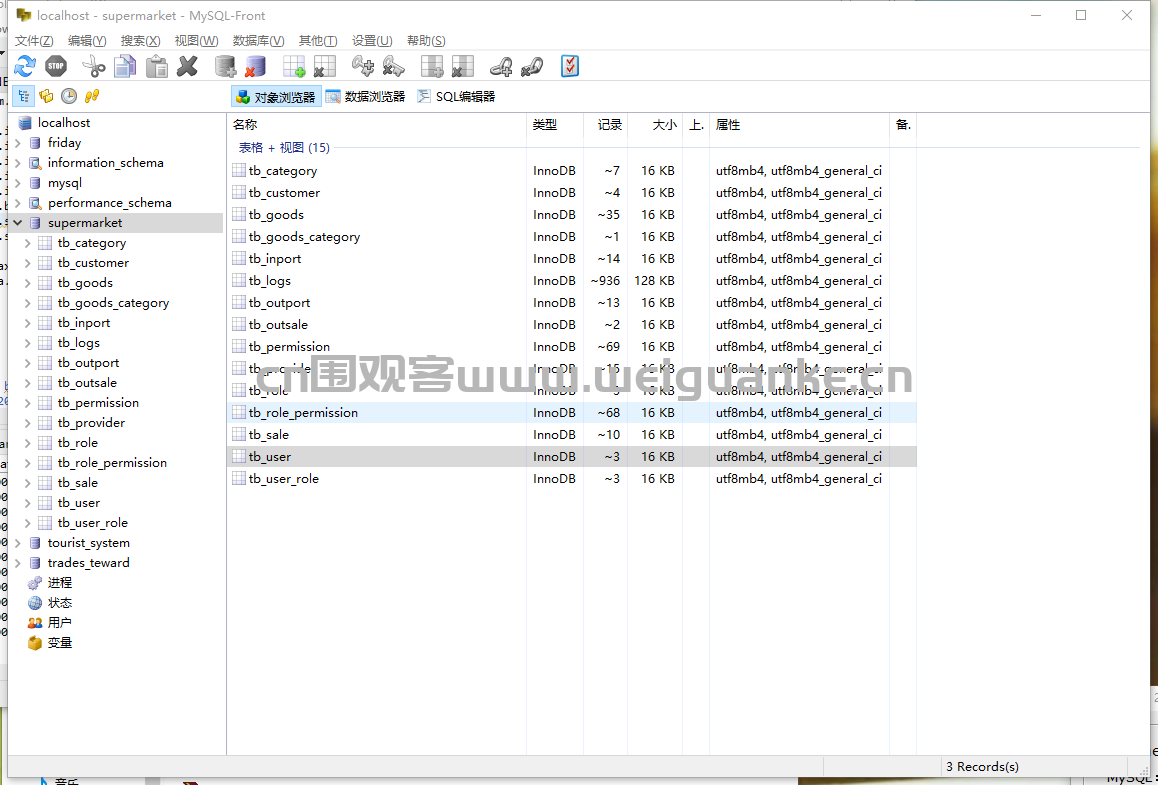This screenshot has height=785, width=1158.
Task: Click the Remove Key icon
Action: pyautogui.click(x=394, y=66)
